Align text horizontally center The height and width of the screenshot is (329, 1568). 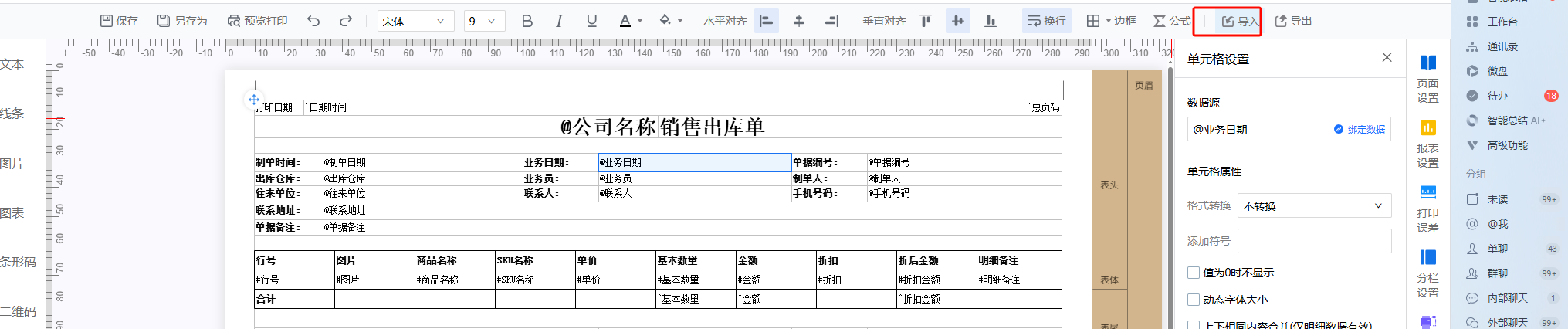coord(799,21)
